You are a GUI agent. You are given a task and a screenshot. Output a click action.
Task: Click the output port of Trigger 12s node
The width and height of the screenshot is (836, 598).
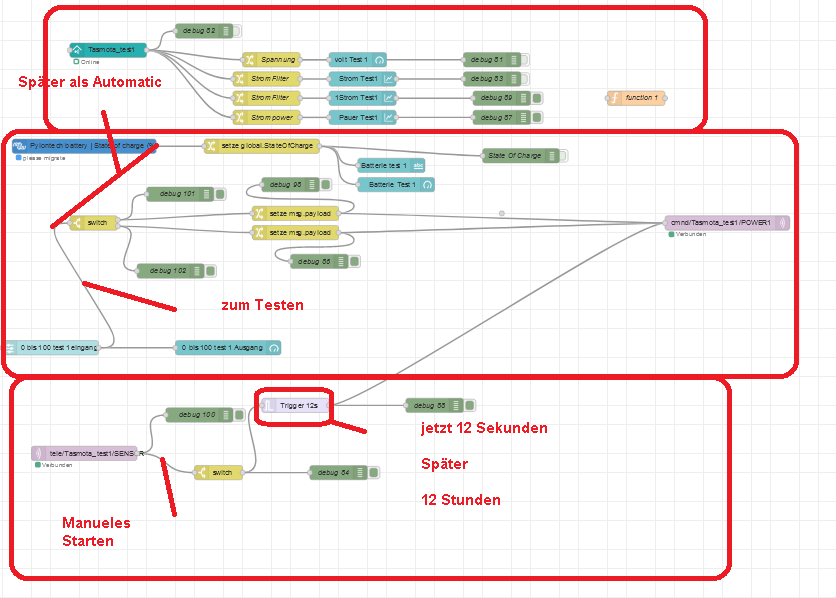click(329, 406)
